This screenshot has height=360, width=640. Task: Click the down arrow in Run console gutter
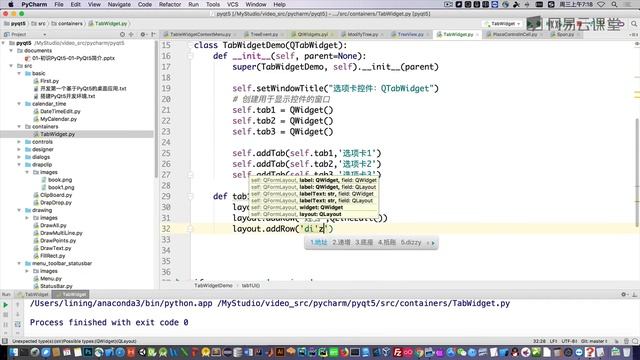click(x=18, y=315)
